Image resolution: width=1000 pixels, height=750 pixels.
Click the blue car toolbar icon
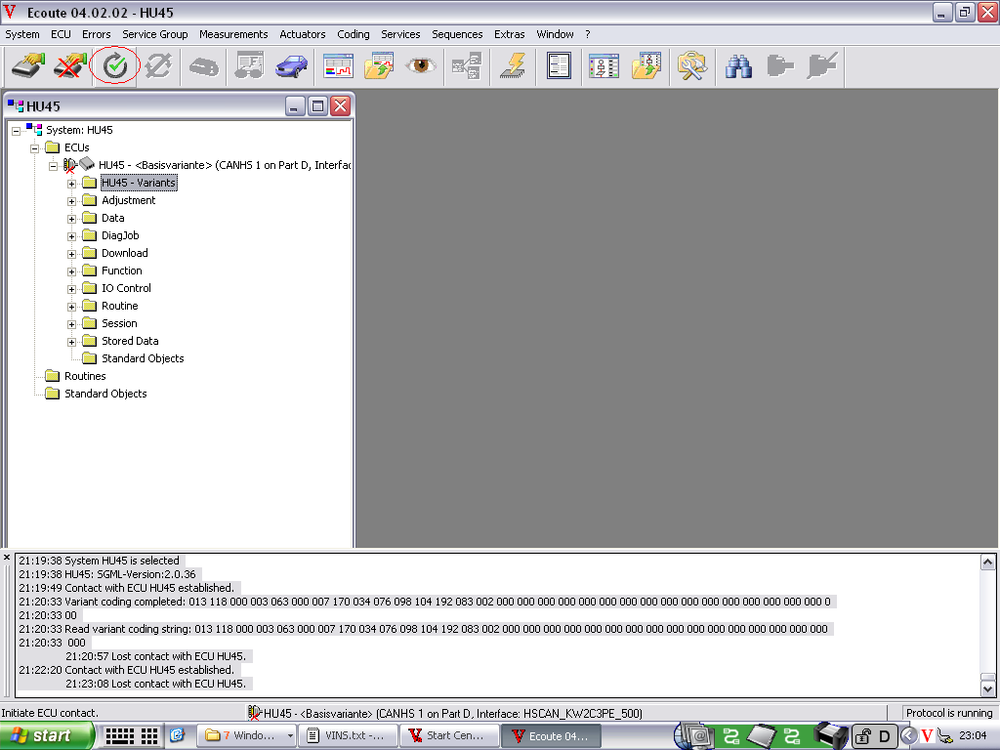[292, 67]
